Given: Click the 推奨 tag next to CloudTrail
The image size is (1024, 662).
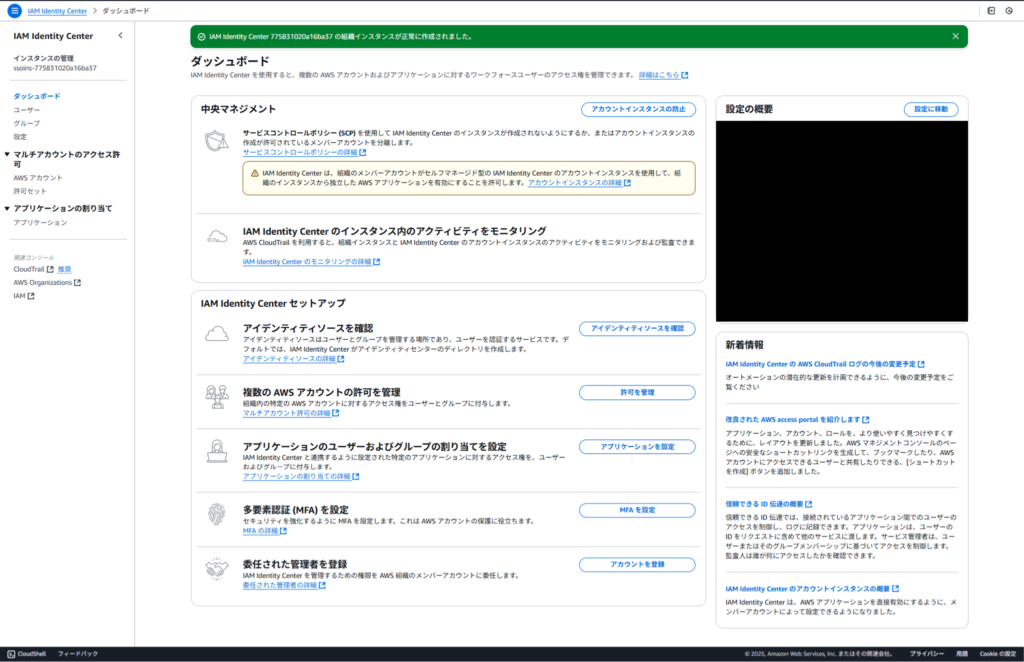Looking at the screenshot, I should point(64,269).
